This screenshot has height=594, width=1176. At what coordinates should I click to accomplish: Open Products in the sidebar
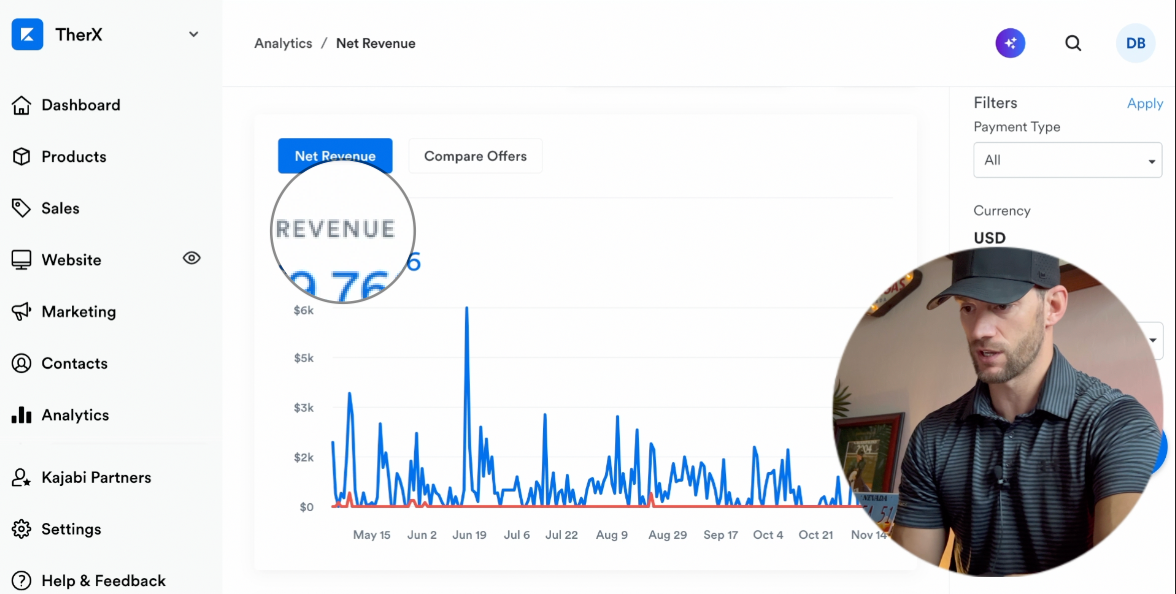pos(74,157)
